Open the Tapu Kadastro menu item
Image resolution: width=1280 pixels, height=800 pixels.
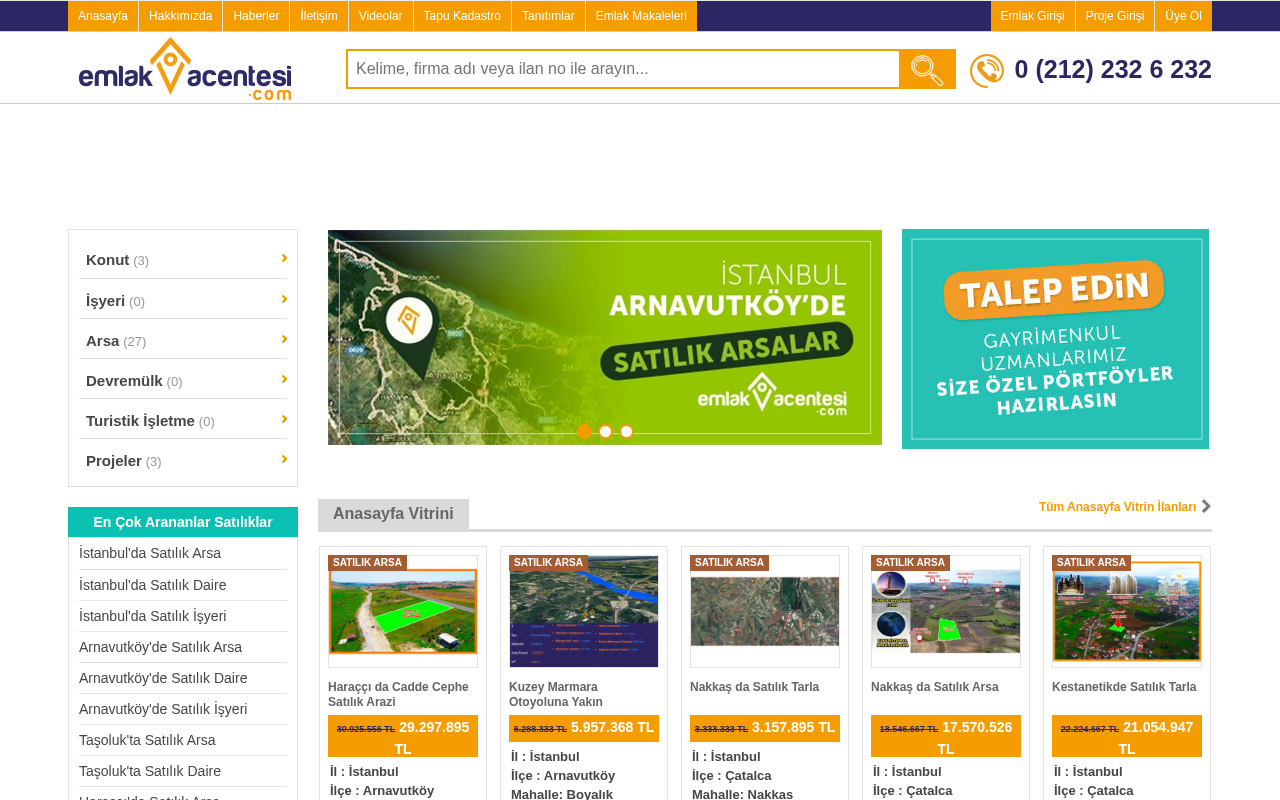(x=462, y=16)
